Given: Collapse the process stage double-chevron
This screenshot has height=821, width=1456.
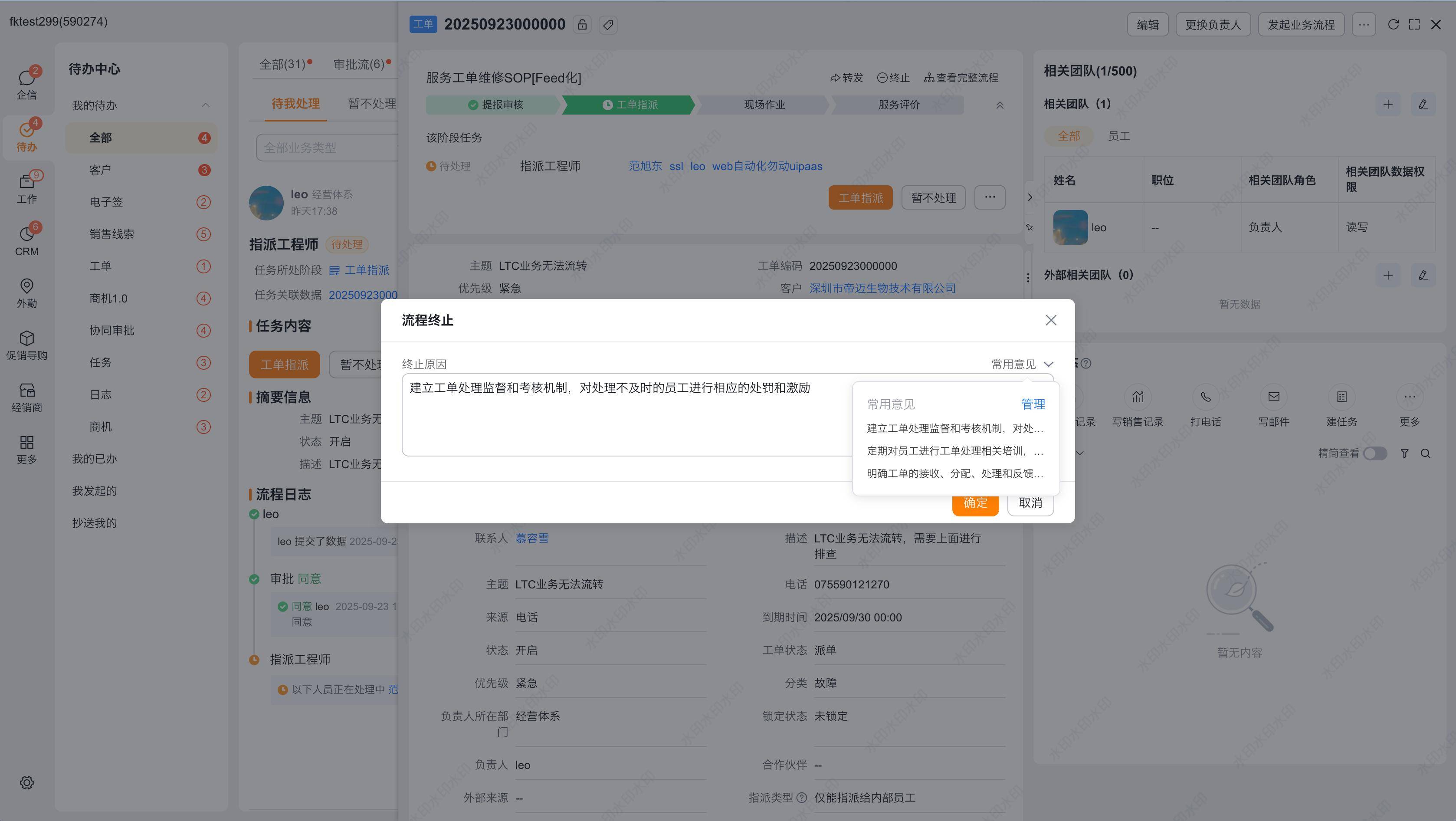Looking at the screenshot, I should tap(999, 105).
